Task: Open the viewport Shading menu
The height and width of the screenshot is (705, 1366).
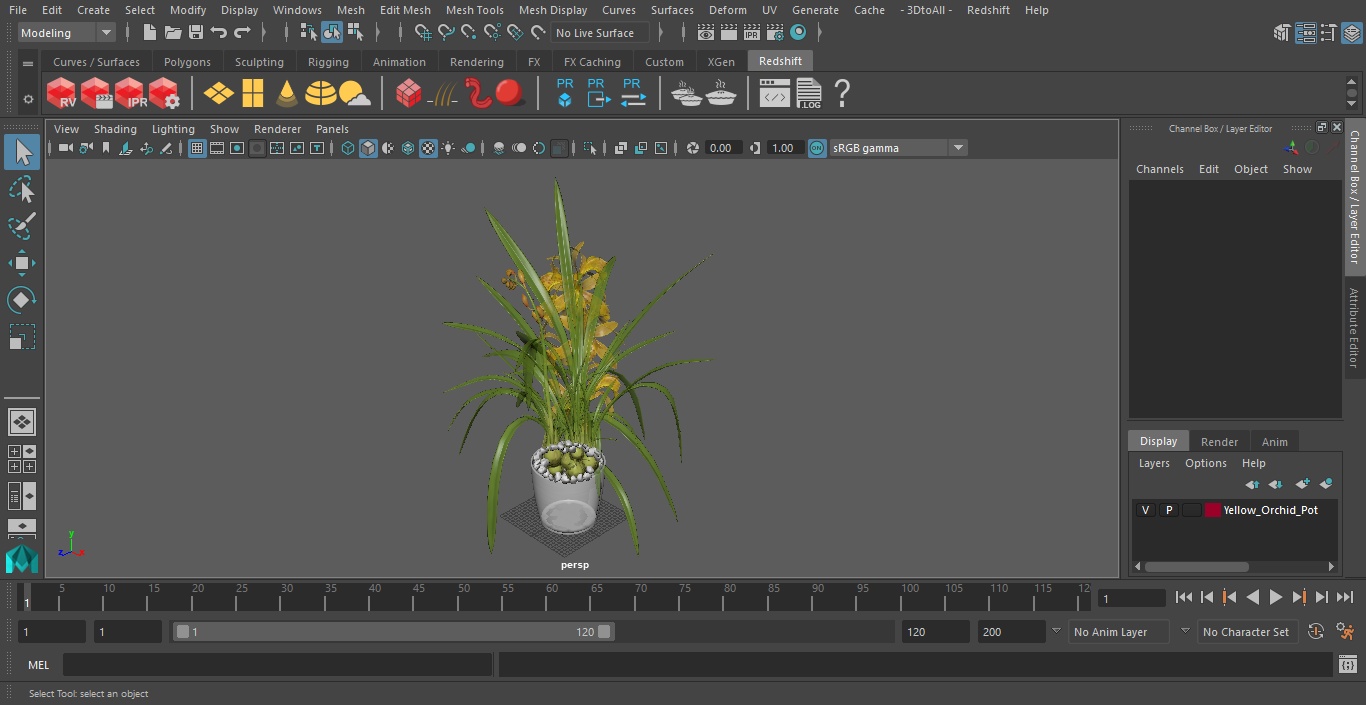Action: (x=115, y=129)
